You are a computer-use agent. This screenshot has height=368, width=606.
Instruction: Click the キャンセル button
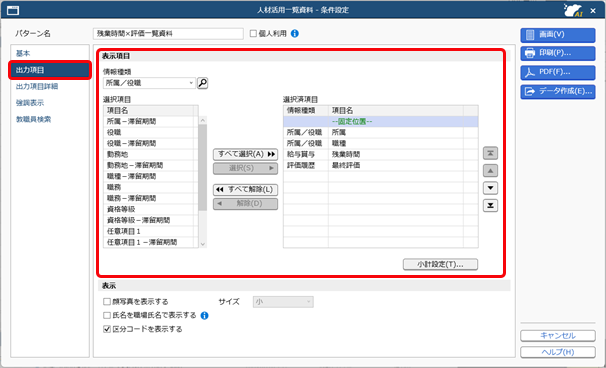[557, 336]
